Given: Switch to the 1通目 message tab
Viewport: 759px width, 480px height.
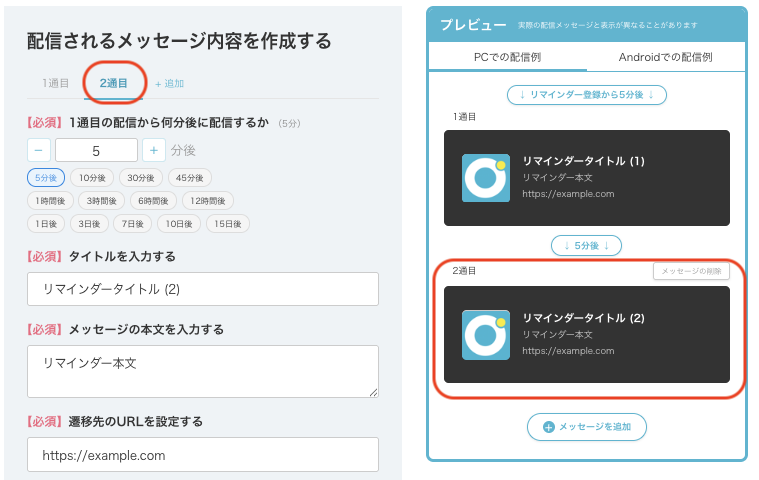Looking at the screenshot, I should [x=55, y=83].
